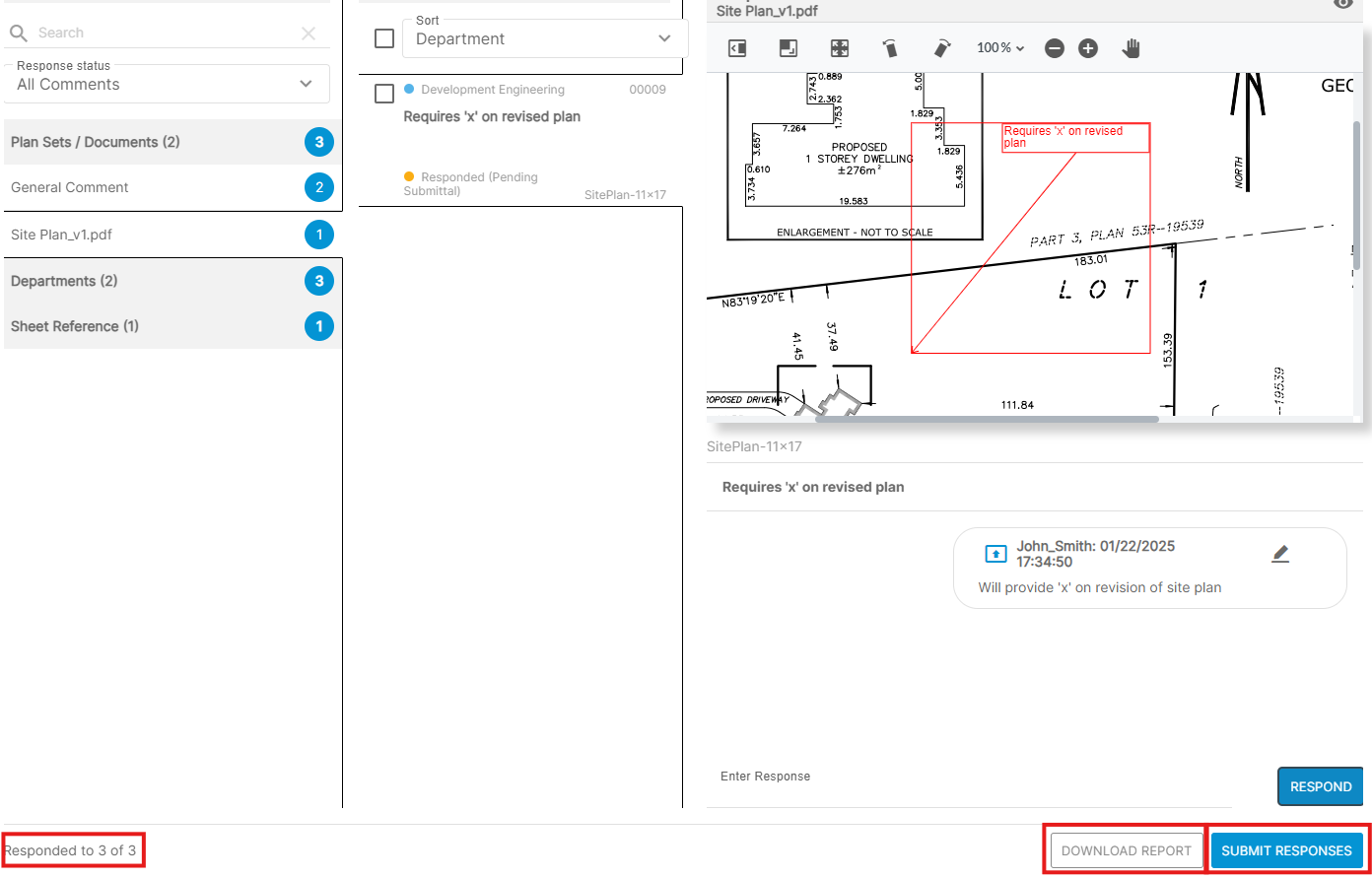Image resolution: width=1372 pixels, height=879 pixels.
Task: Enter full screen view of the plan
Action: 840,48
